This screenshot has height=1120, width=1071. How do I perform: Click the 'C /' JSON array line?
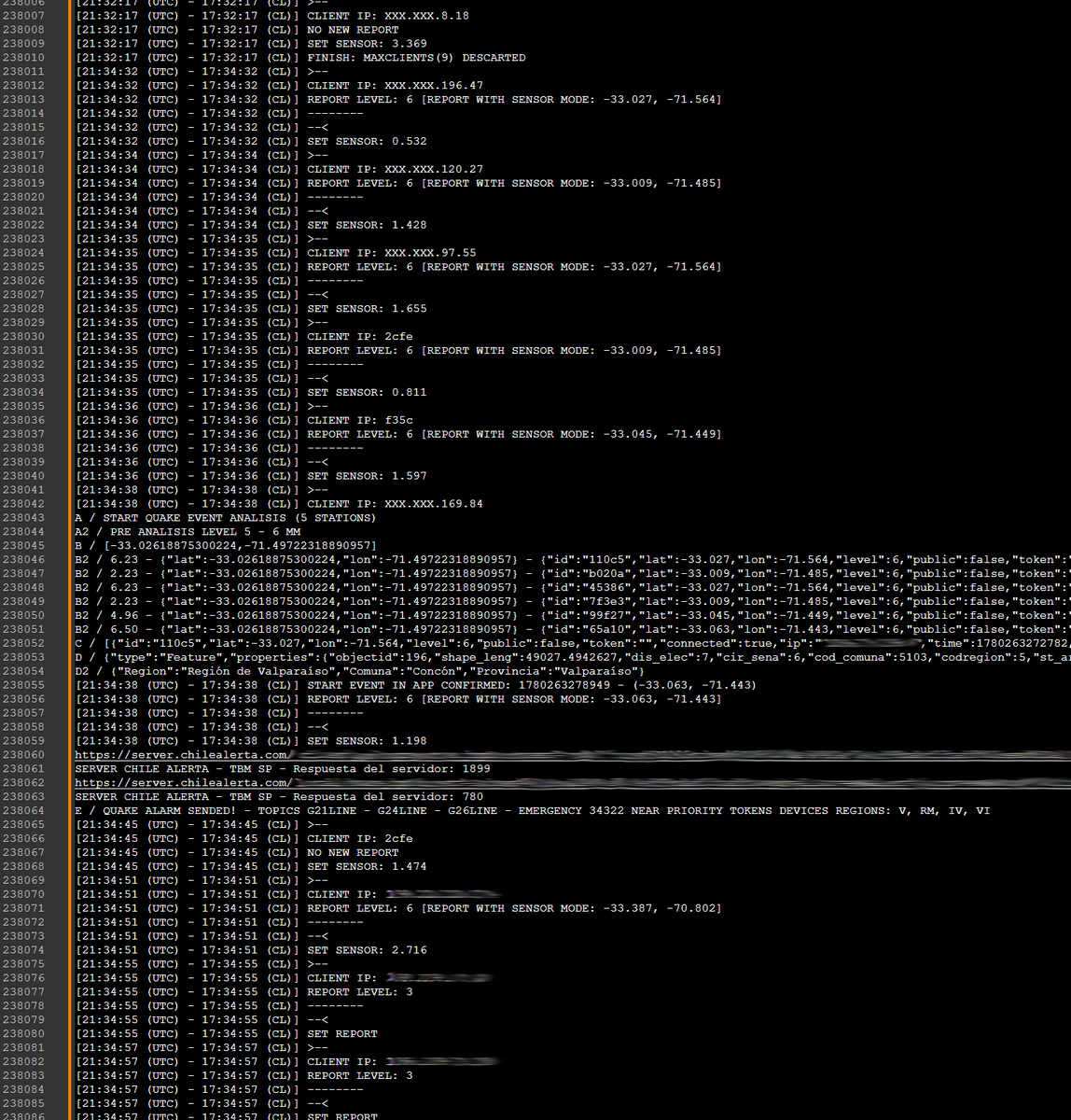coord(573,644)
